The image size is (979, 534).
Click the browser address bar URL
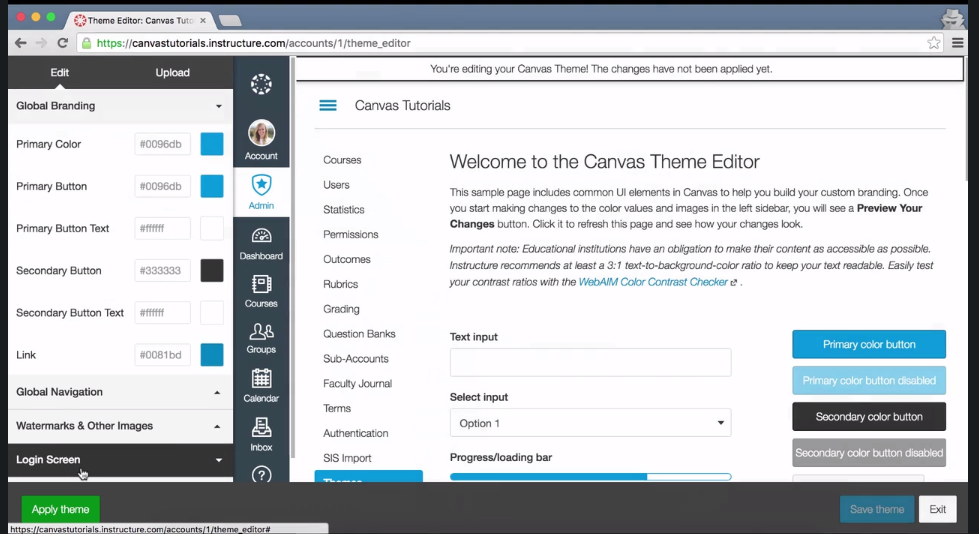pos(253,43)
